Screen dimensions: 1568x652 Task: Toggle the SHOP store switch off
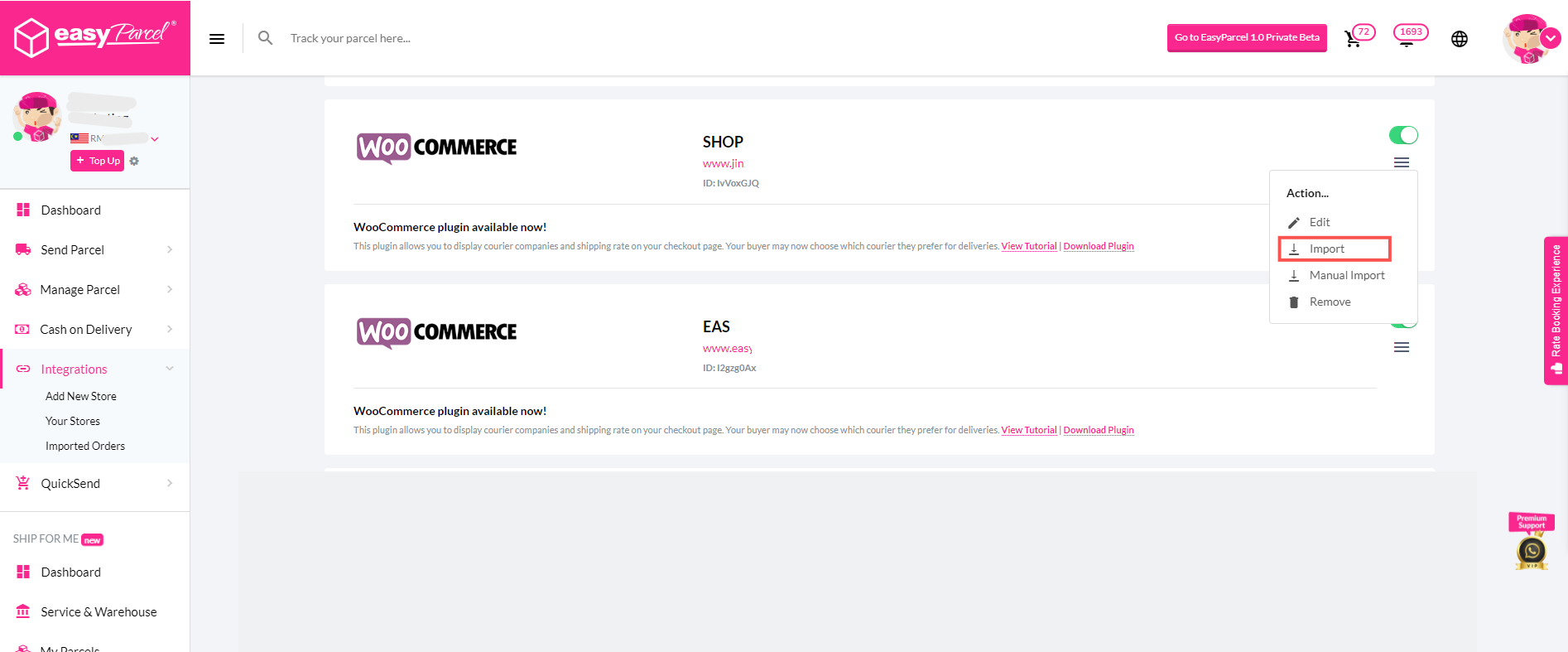[1403, 135]
